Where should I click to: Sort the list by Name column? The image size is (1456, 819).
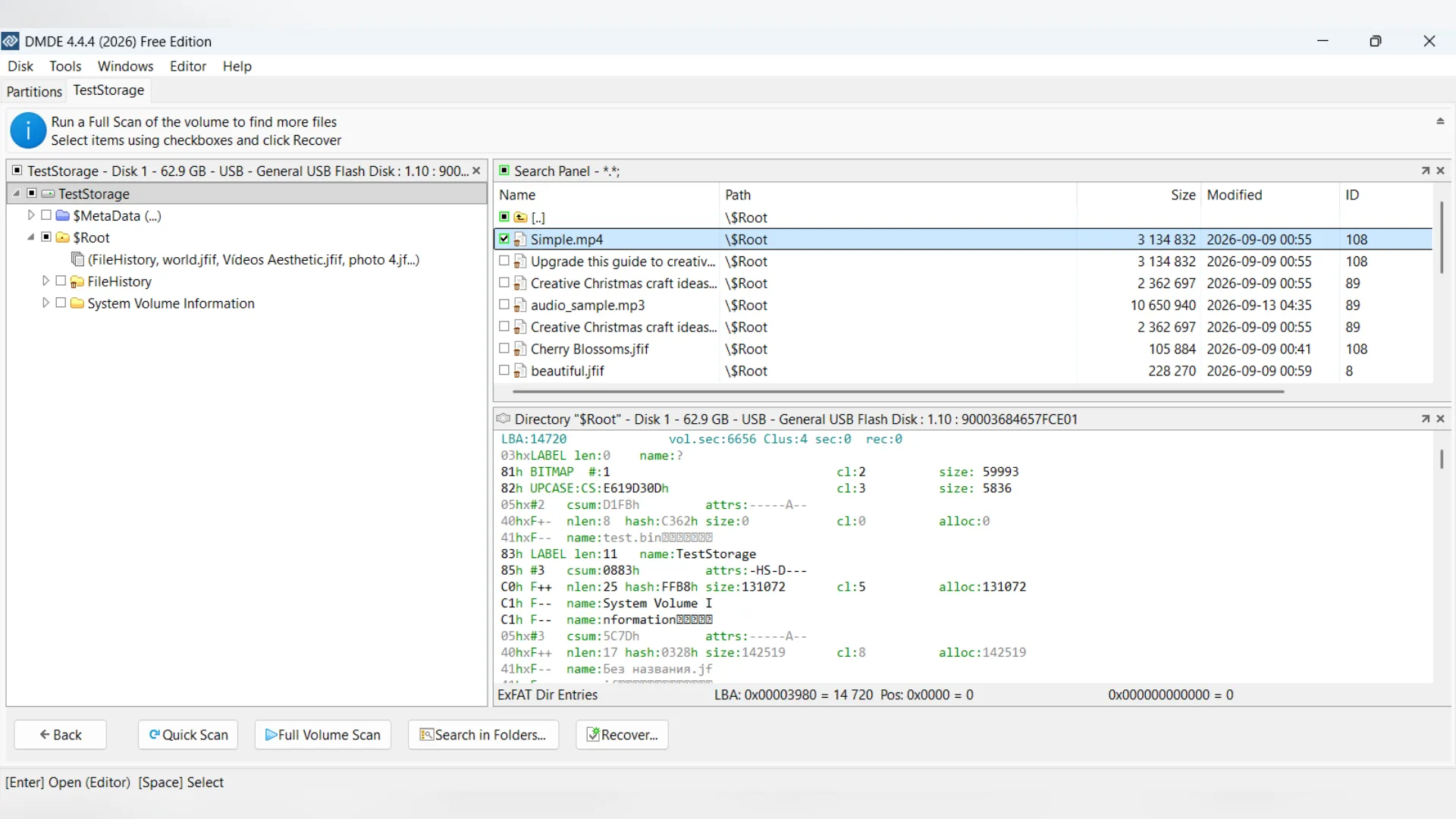pos(605,195)
